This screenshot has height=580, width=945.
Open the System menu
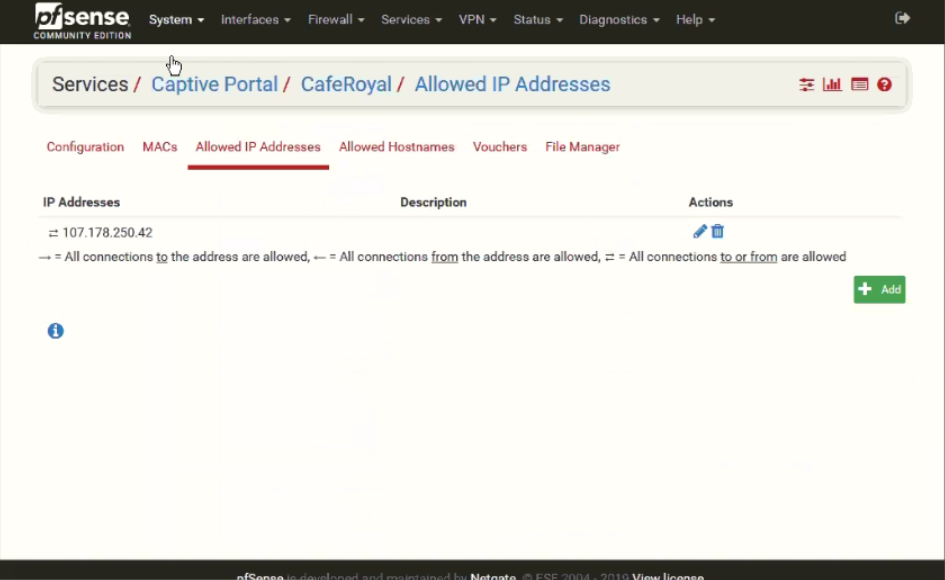[x=176, y=19]
